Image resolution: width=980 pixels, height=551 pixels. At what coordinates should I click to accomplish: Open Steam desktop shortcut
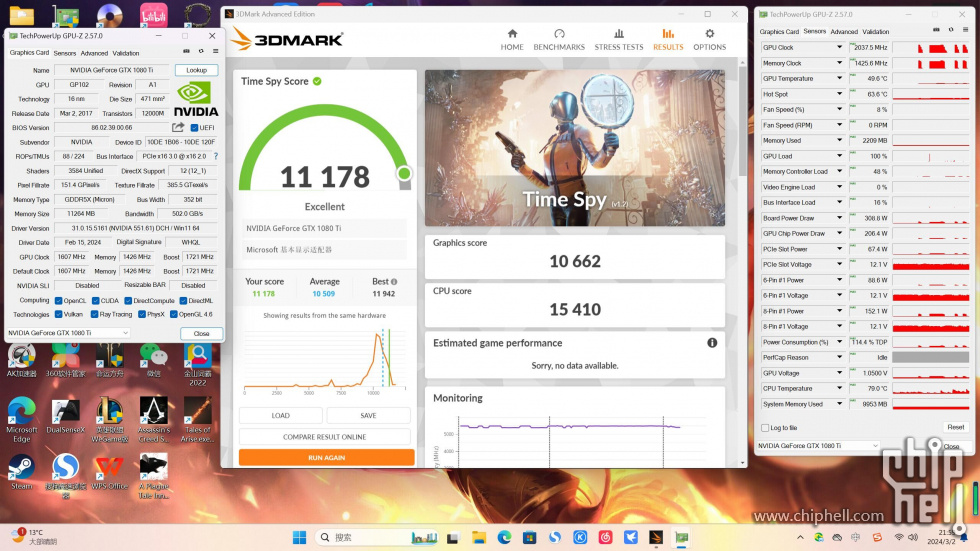(x=22, y=472)
